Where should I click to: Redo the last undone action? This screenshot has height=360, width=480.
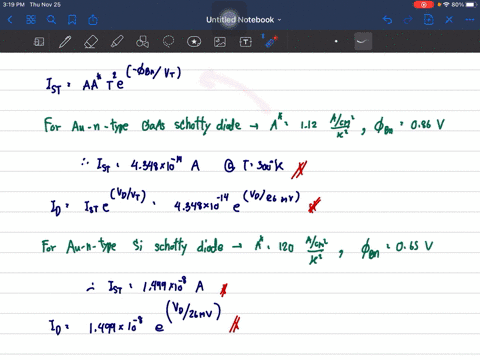click(408, 20)
